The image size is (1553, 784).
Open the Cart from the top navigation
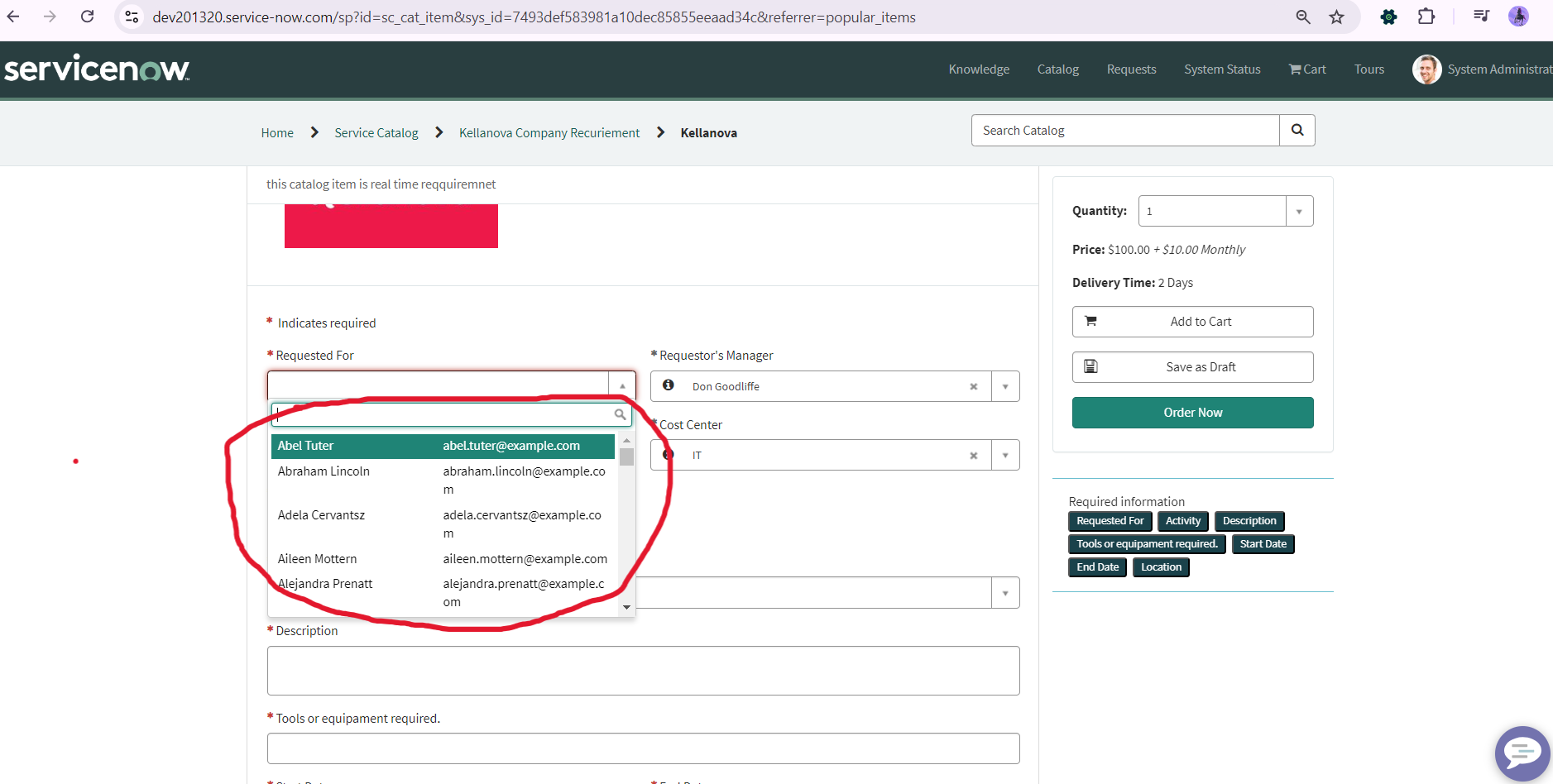click(1306, 69)
